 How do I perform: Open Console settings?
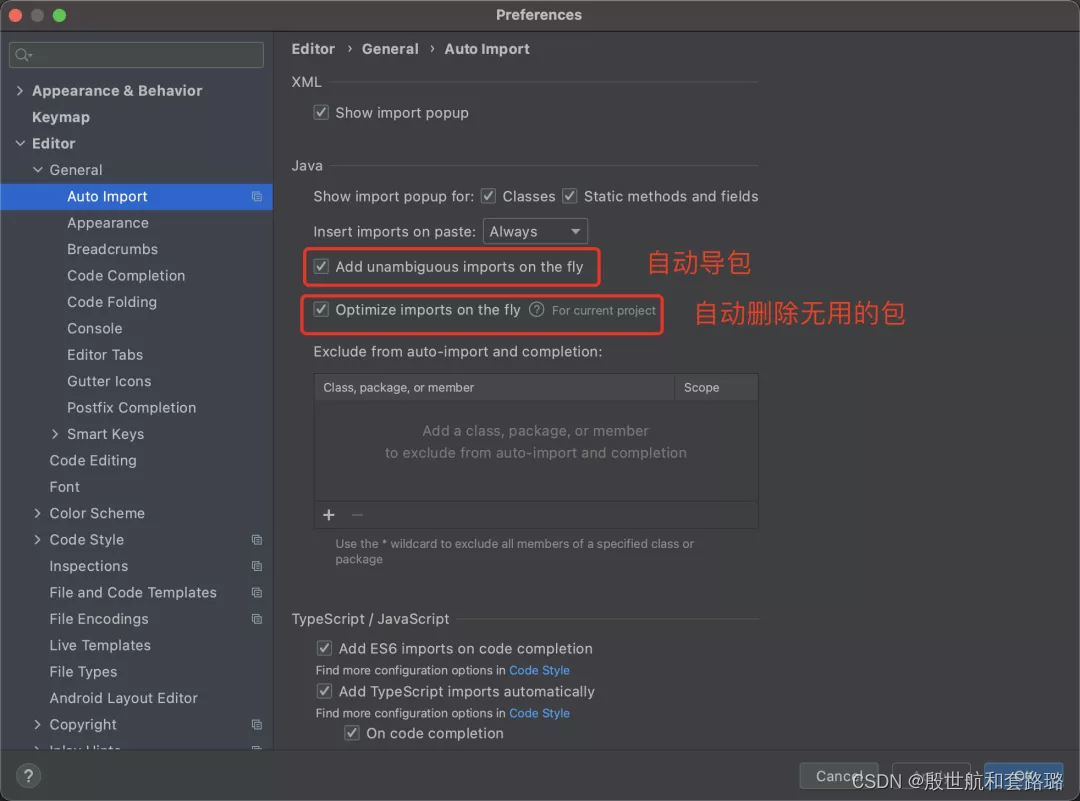94,329
